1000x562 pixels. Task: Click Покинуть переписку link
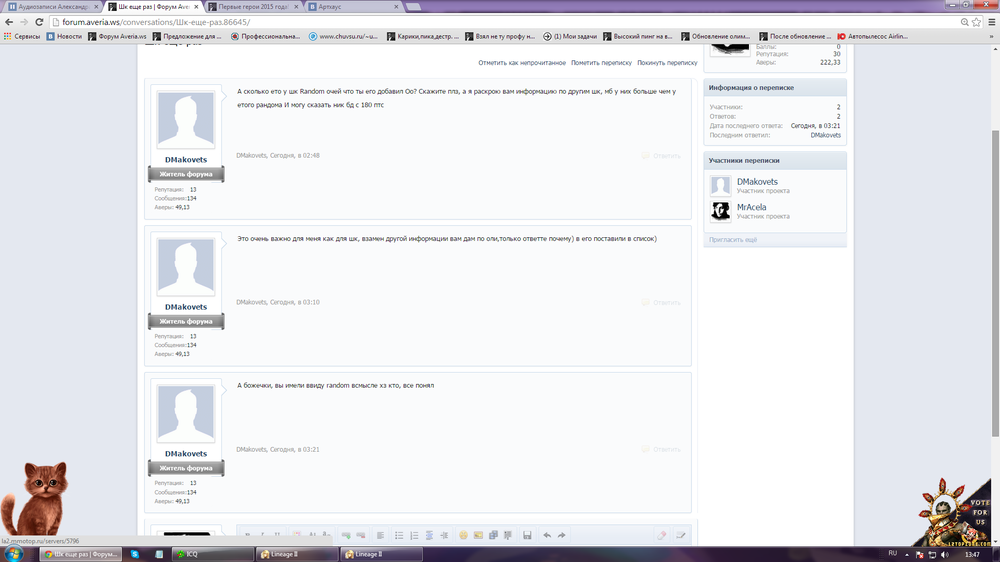667,62
